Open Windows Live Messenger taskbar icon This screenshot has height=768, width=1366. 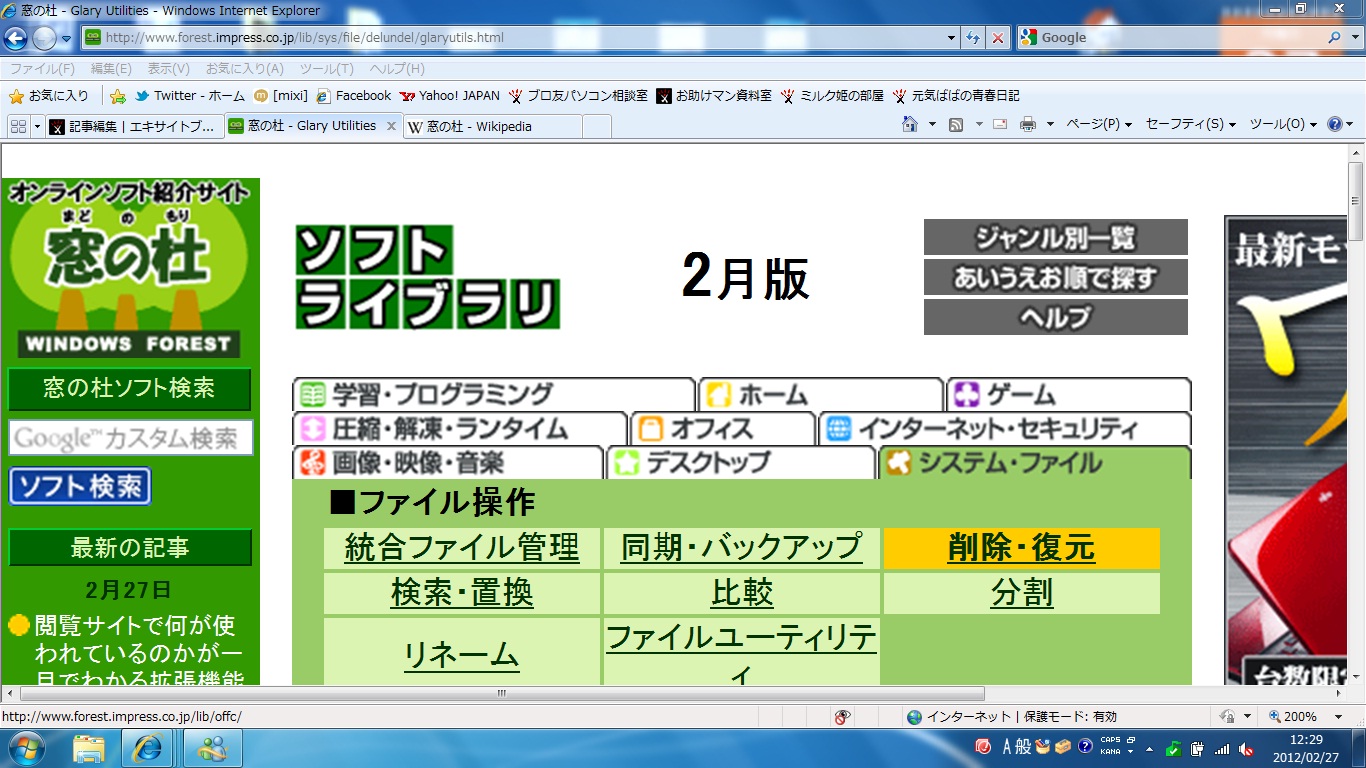[x=212, y=748]
